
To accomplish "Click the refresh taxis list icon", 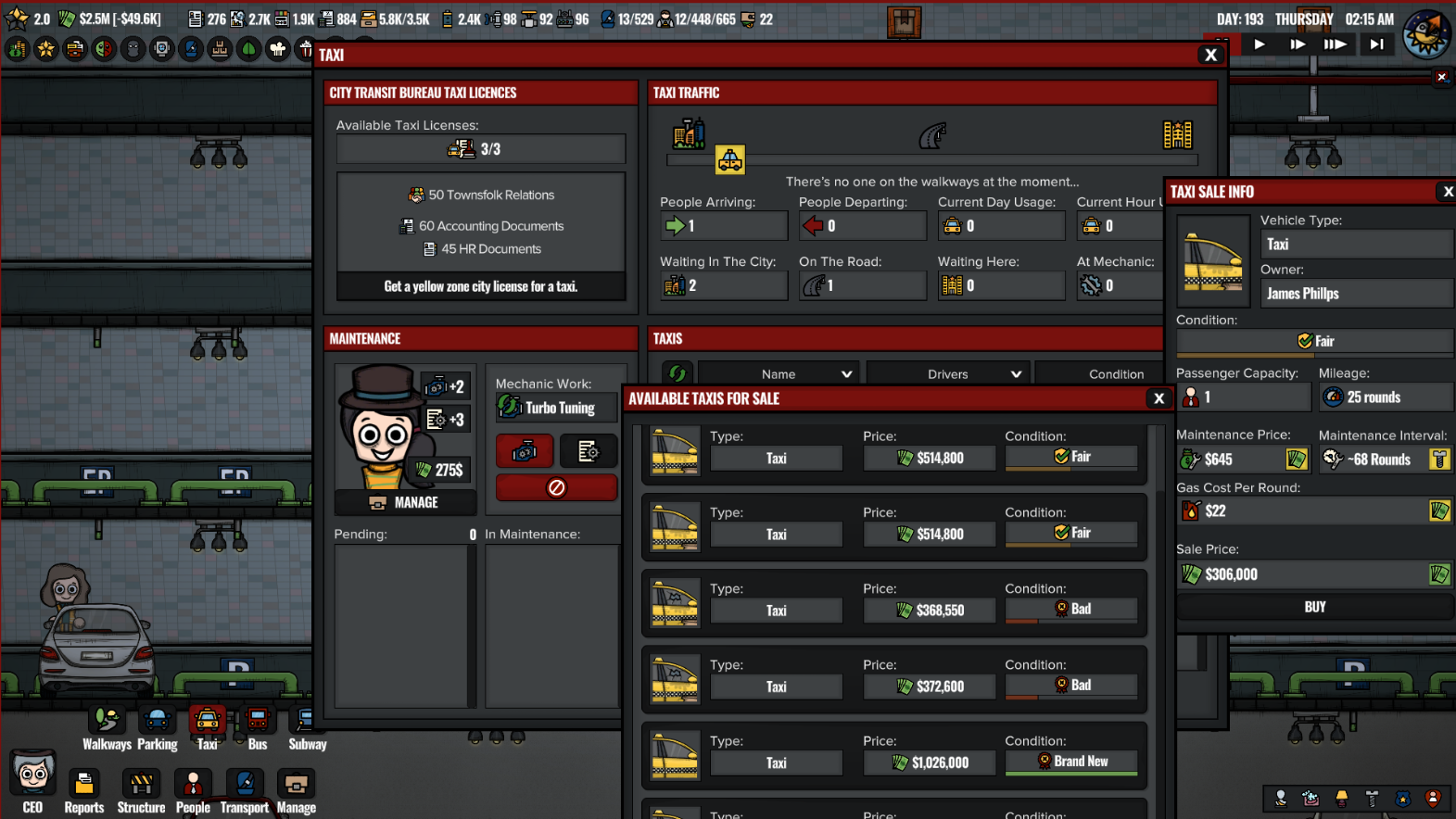I will [x=677, y=373].
